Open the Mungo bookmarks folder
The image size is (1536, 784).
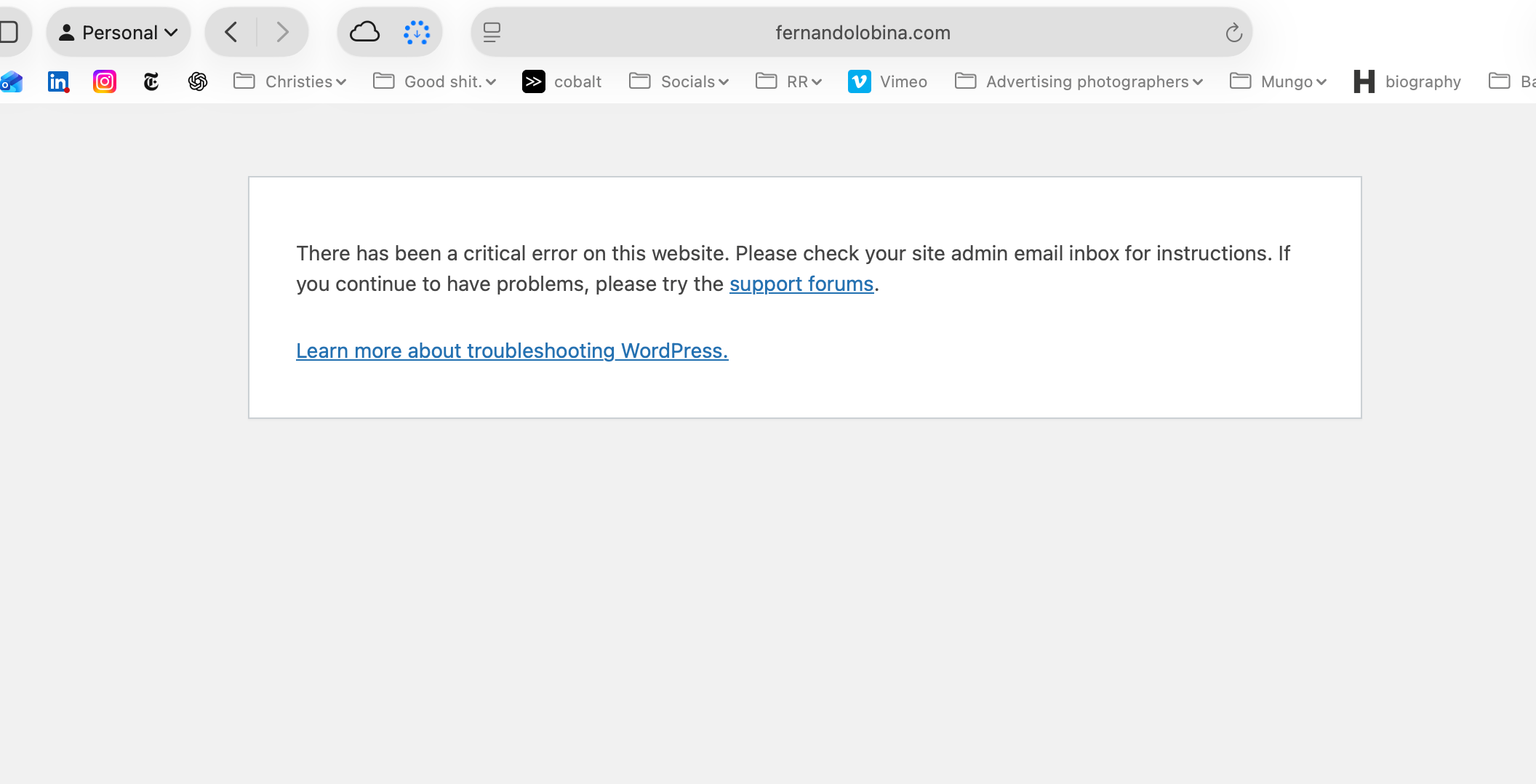pyautogui.click(x=1279, y=81)
